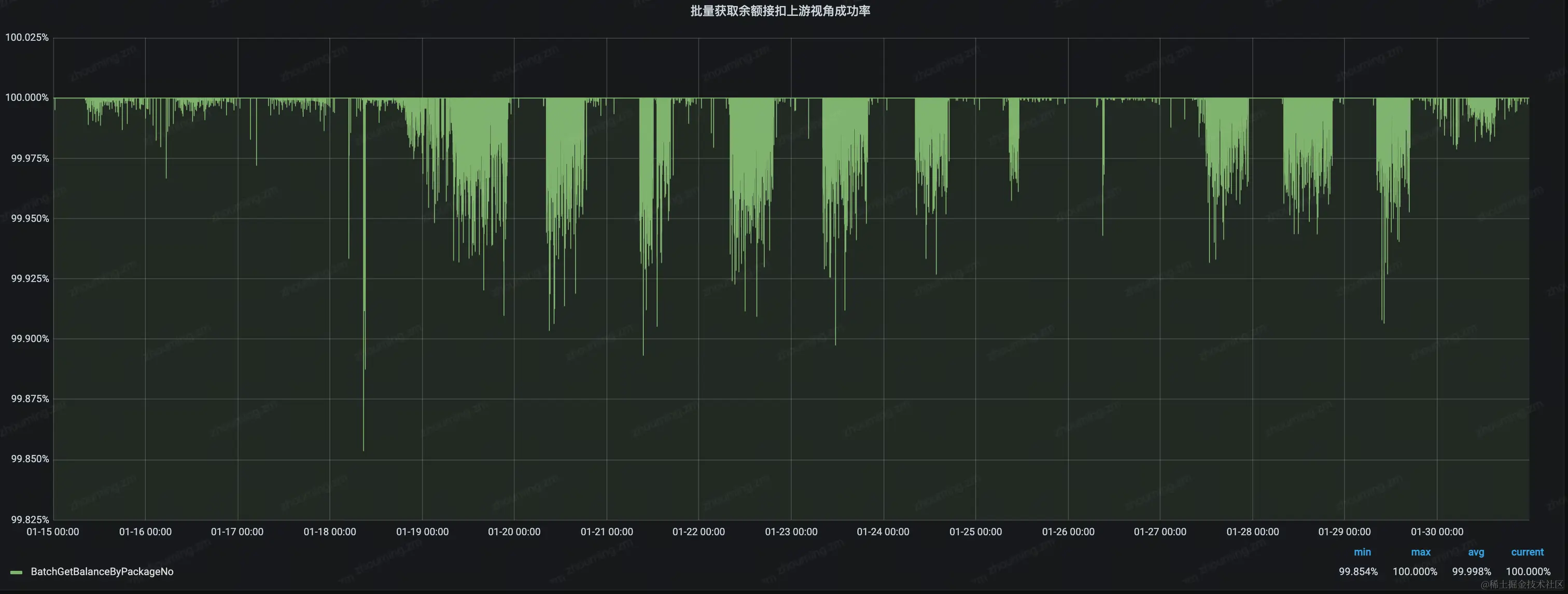
Task: Sort legend by the avg column
Action: point(1476,552)
